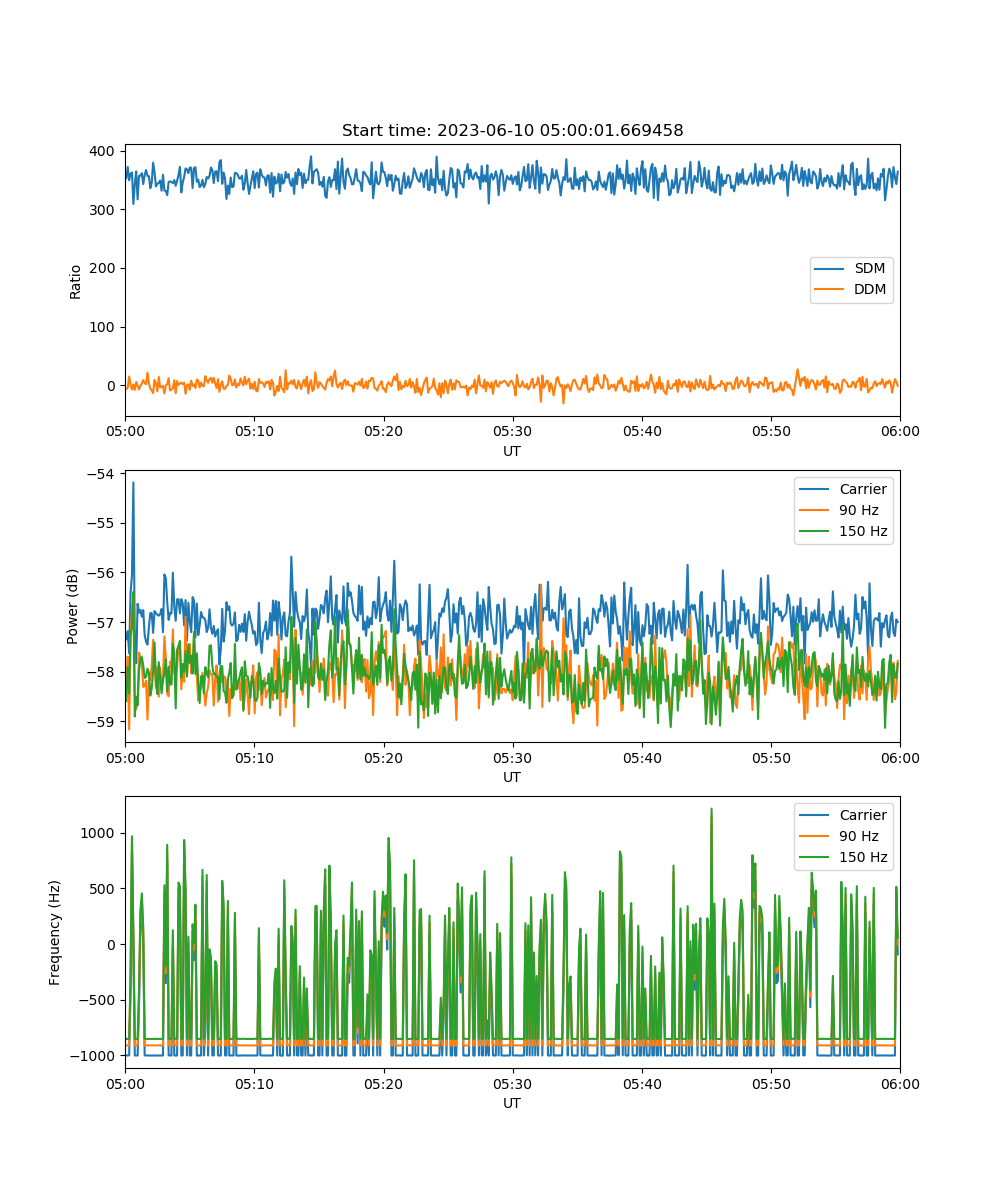Select '90 Hz' in the Frequency plot legend
This screenshot has height=1200, width=1000.
click(859, 836)
